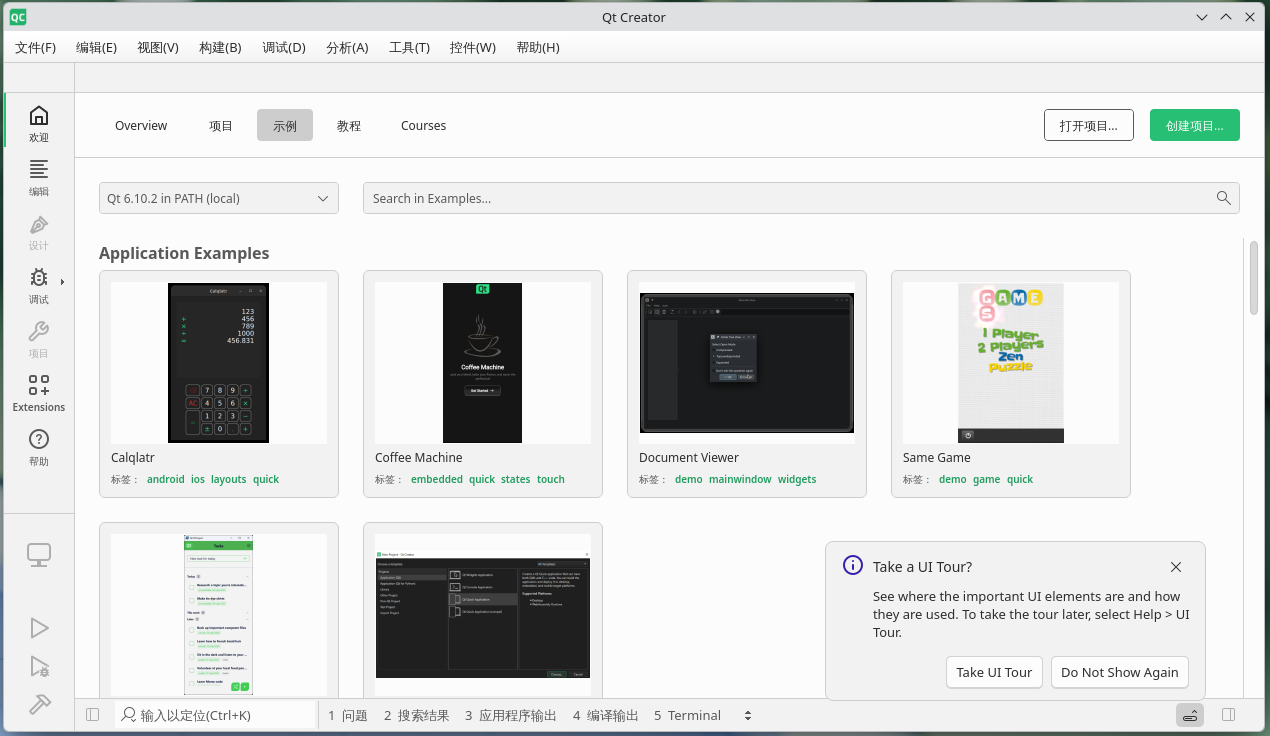Open the 调试(D) menu
Viewport: 1270px width, 736px height.
[284, 47]
